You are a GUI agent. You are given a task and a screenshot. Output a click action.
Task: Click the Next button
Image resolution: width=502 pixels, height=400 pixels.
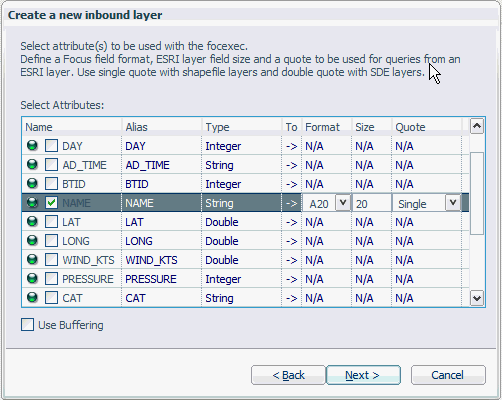363,375
